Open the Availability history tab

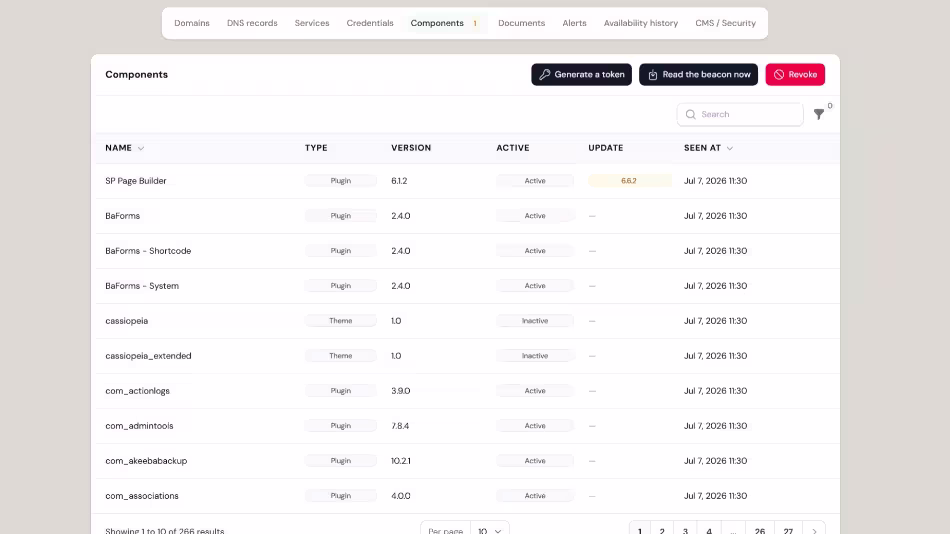[640, 23]
